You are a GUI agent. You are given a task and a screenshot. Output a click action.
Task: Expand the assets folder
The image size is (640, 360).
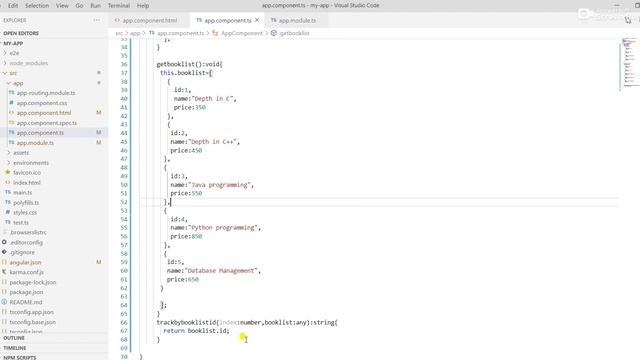(9, 153)
